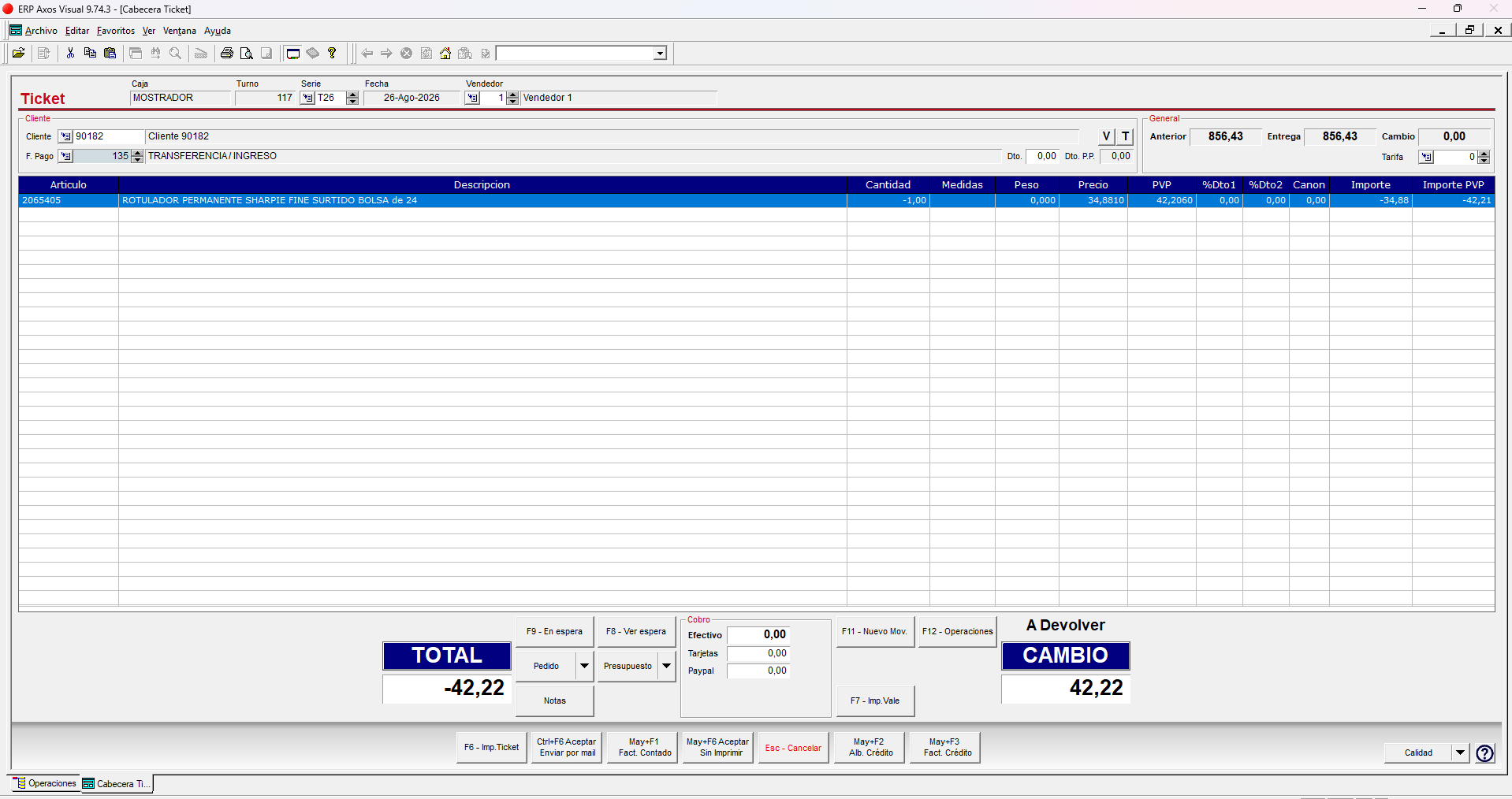Click the paste clipboard icon
The height and width of the screenshot is (799, 1512).
(x=110, y=54)
